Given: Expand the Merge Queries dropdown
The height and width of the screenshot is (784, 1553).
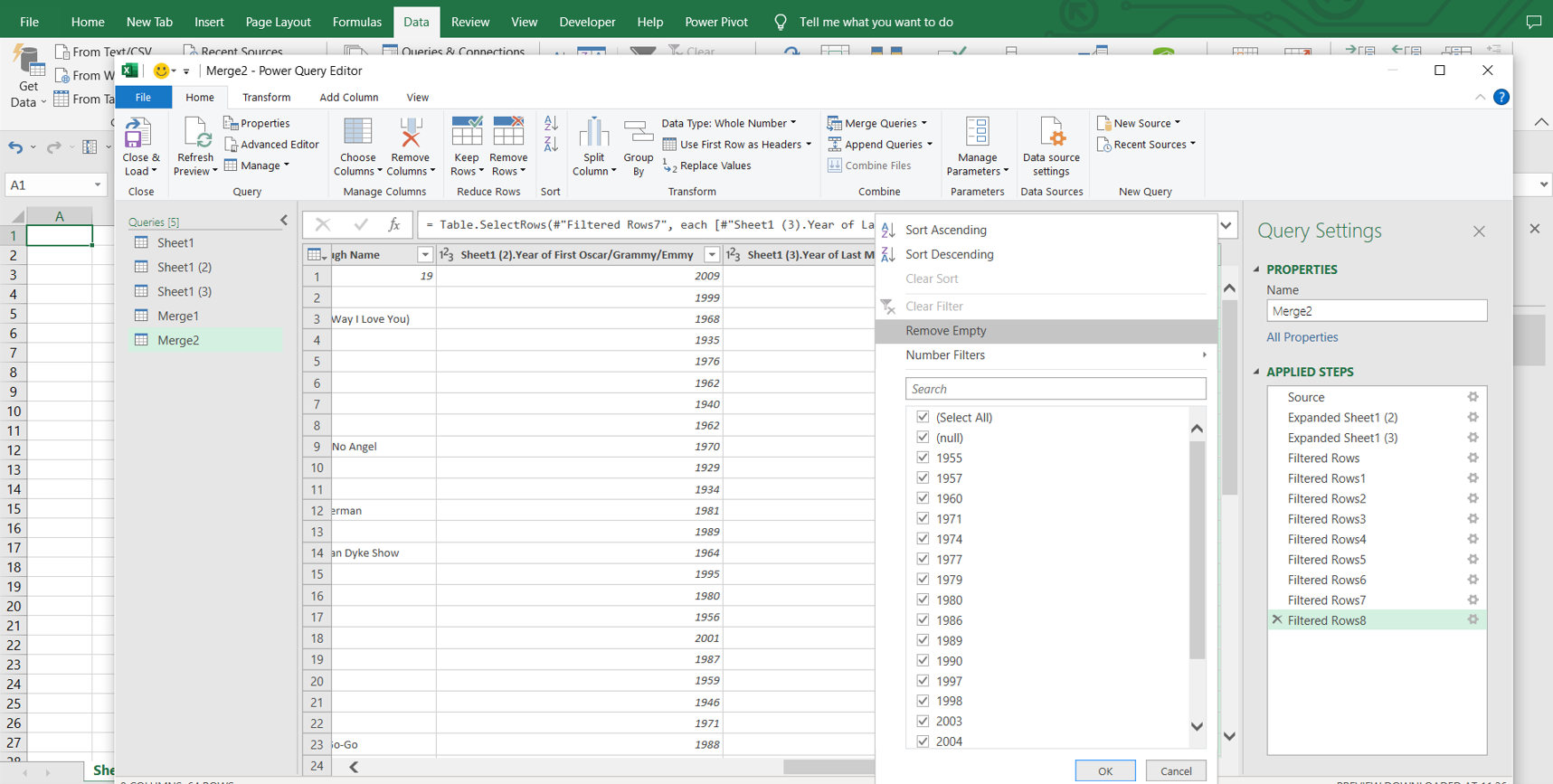Looking at the screenshot, I should click(923, 123).
